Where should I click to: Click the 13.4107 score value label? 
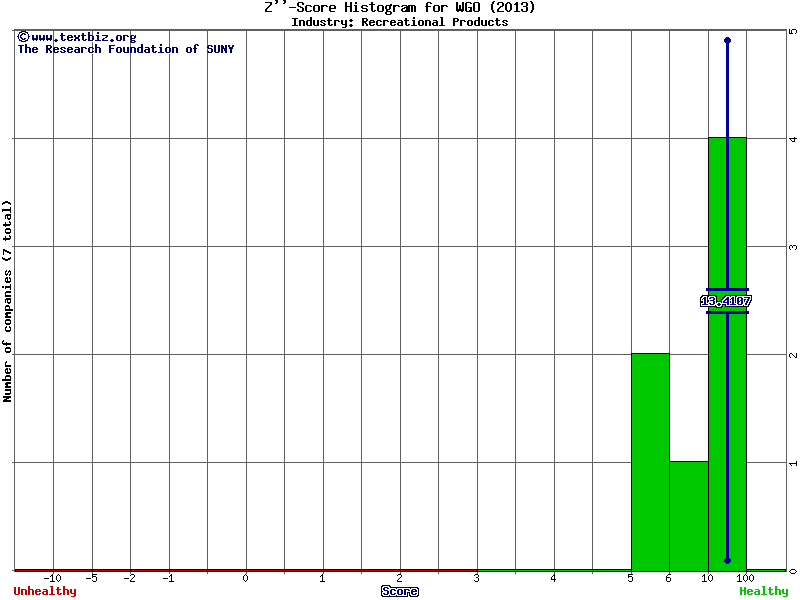click(725, 302)
